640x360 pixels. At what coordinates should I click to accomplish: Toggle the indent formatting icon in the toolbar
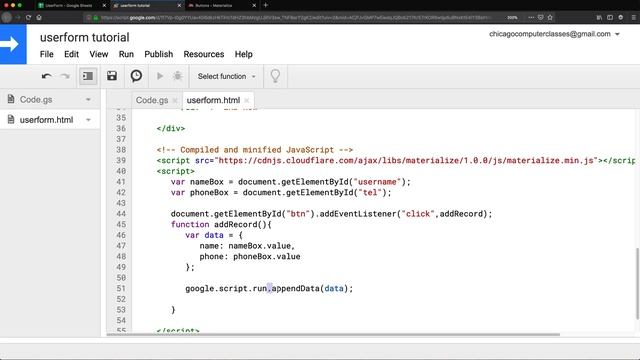(x=88, y=76)
